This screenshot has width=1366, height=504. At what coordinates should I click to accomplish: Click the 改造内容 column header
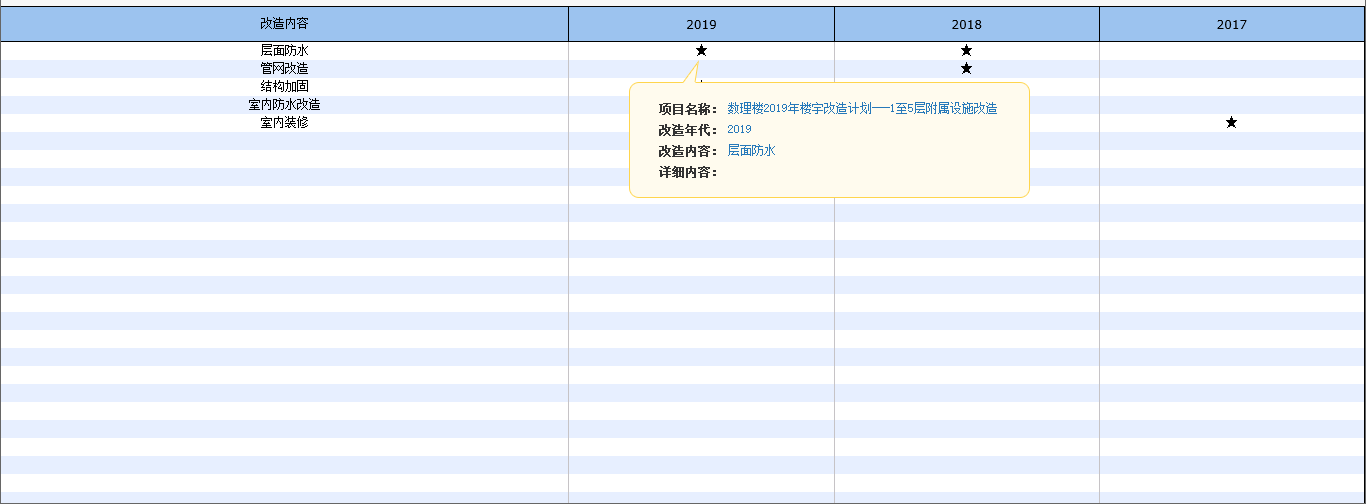[x=284, y=24]
